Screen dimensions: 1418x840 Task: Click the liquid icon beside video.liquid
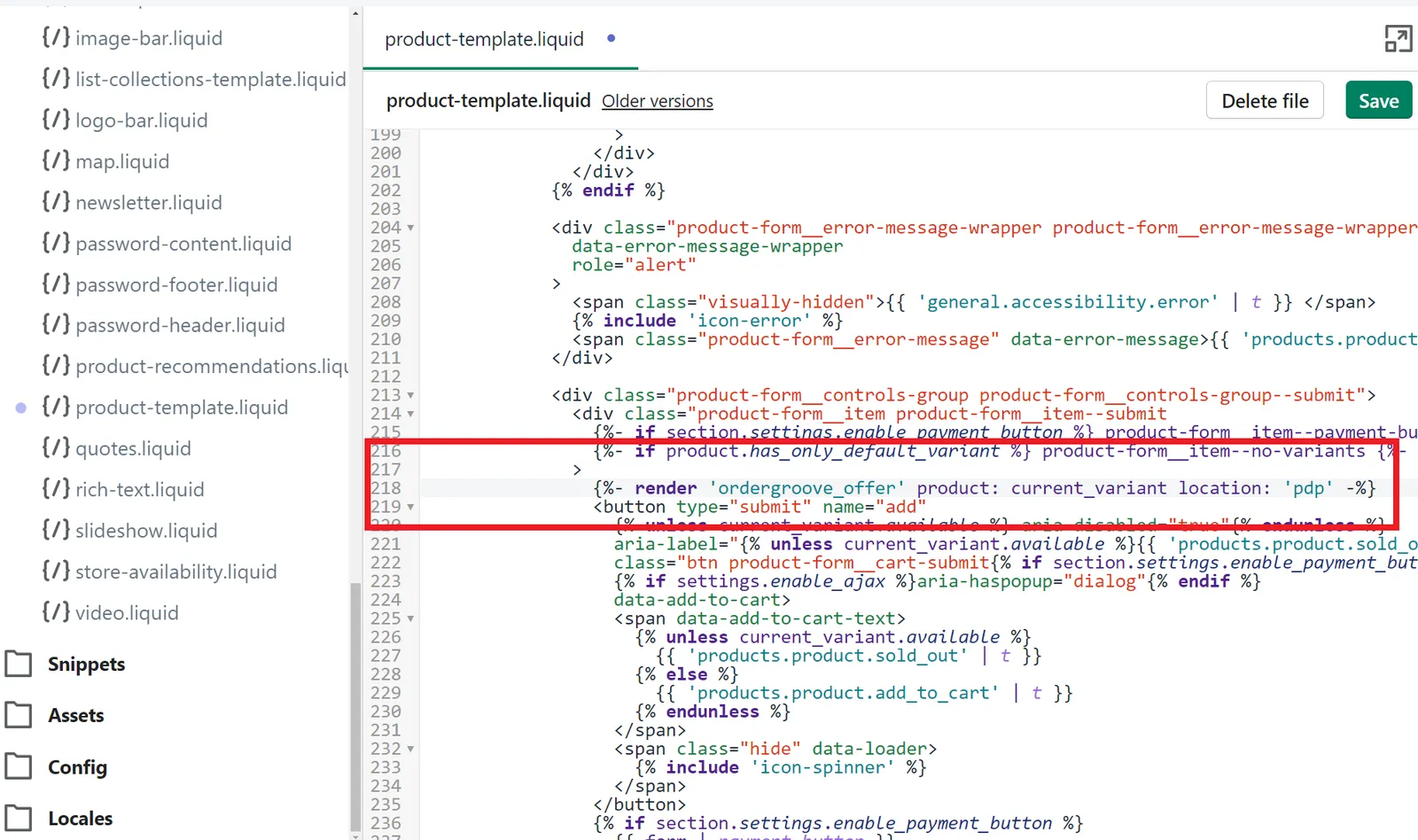[56, 612]
